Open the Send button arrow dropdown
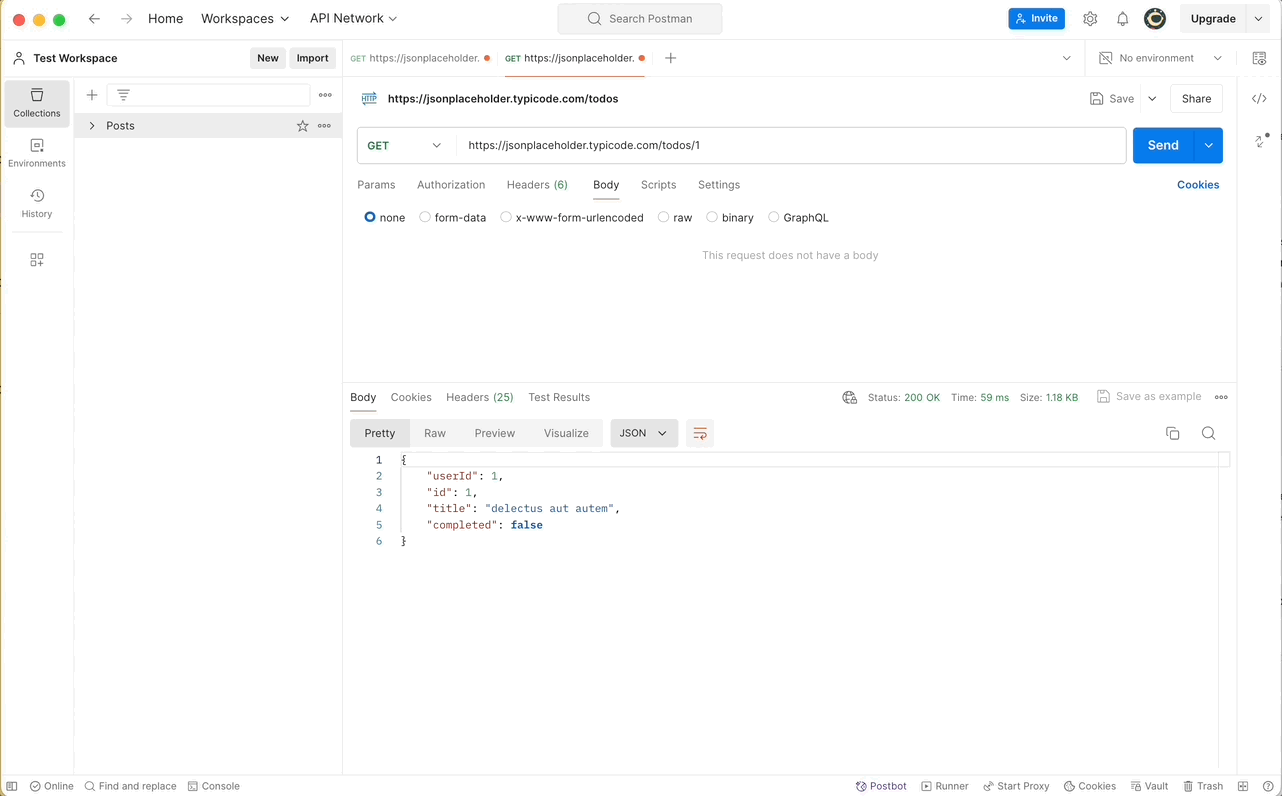Image resolution: width=1282 pixels, height=796 pixels. click(x=1209, y=145)
